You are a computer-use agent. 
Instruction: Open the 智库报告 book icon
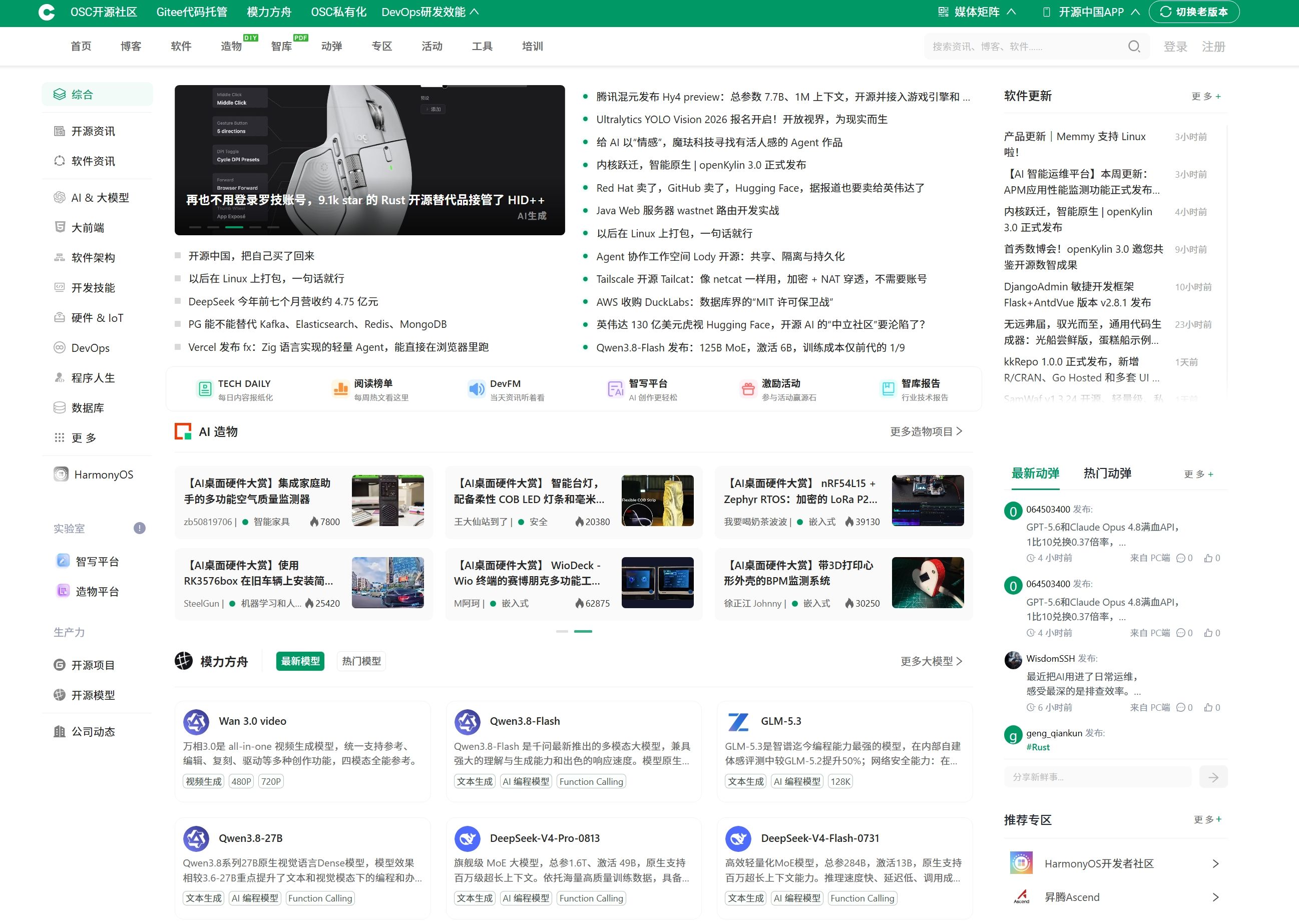(x=888, y=389)
